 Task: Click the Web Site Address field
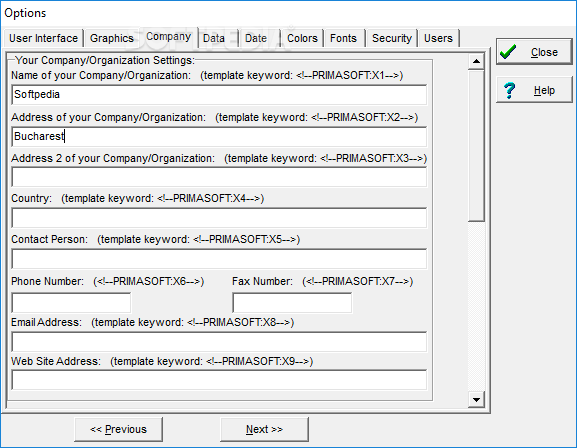click(x=219, y=380)
